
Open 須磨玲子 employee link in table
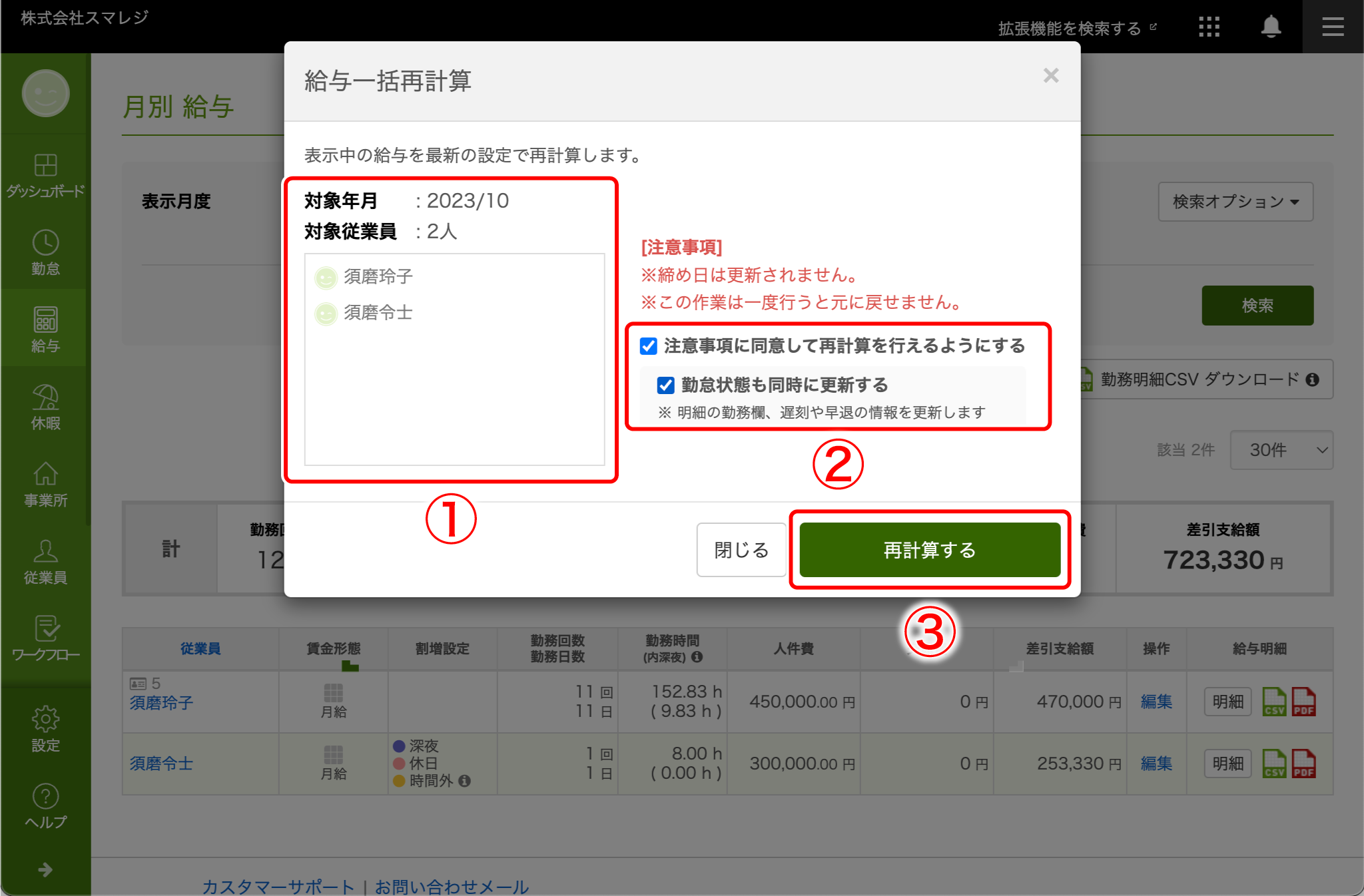click(161, 703)
